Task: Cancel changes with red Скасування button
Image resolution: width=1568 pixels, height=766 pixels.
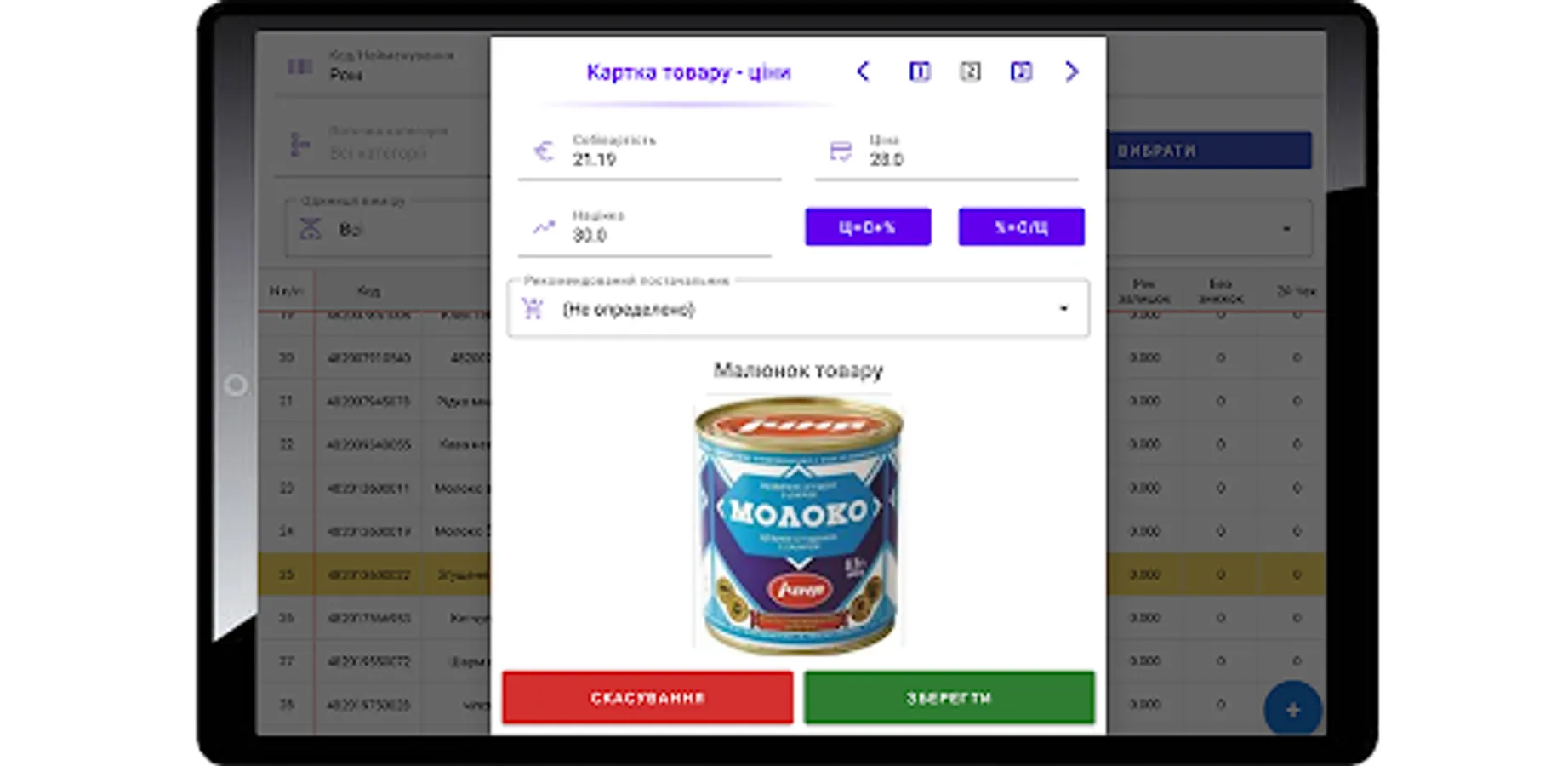Action: click(x=647, y=698)
